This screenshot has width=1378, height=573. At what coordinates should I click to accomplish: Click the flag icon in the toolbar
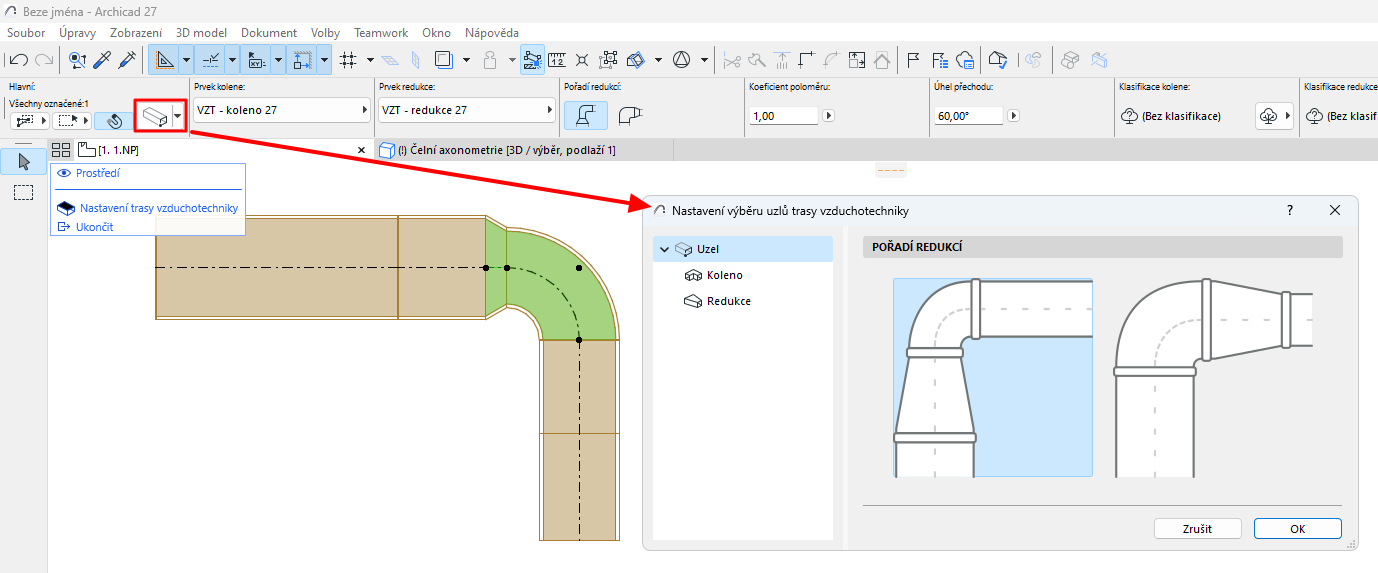(913, 60)
